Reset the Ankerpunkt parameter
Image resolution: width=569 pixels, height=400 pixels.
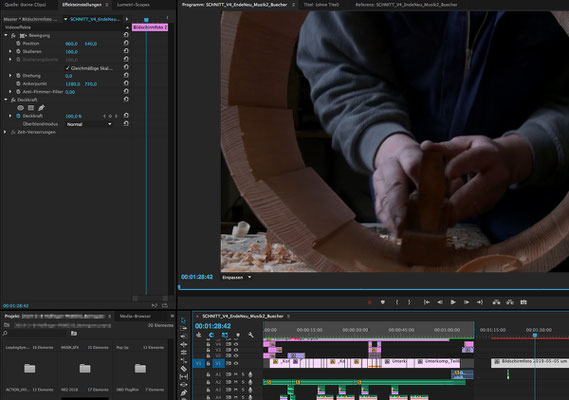pos(126,83)
